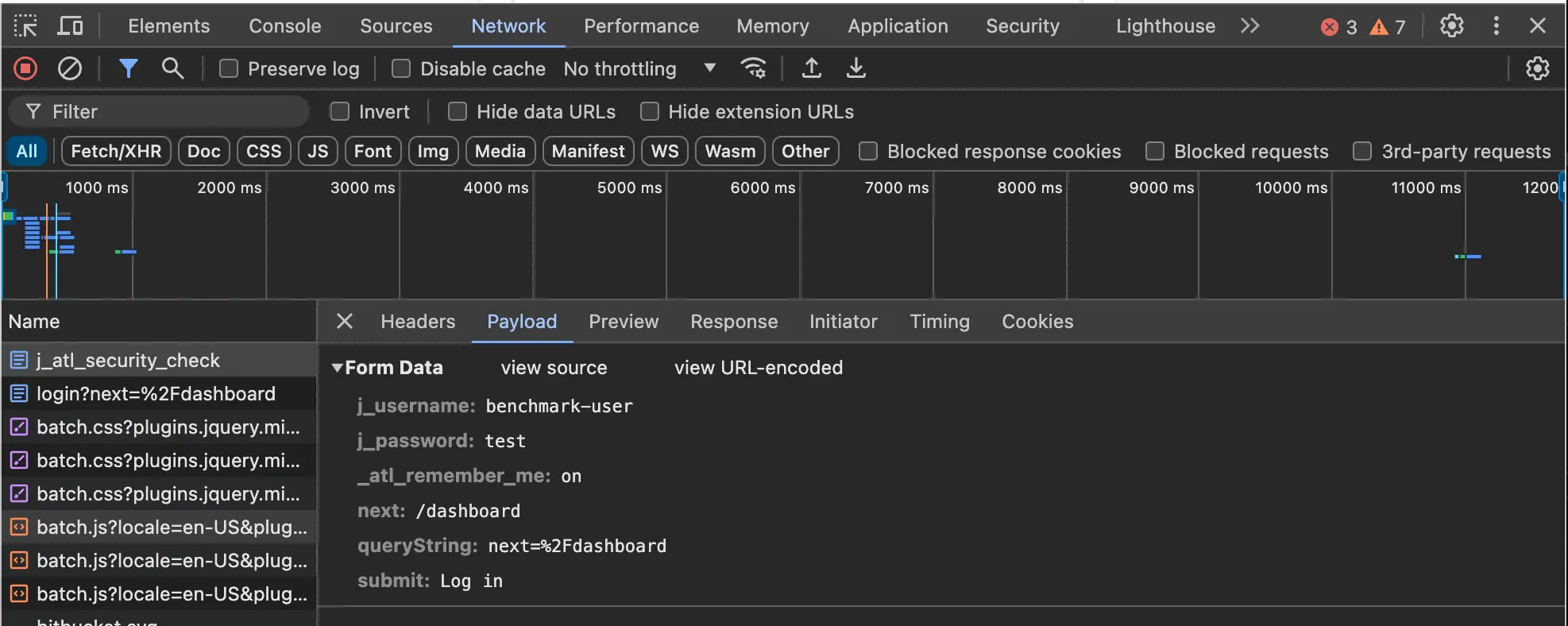Open network search magnifier
Screen dimensions: 1568x626
click(x=172, y=69)
